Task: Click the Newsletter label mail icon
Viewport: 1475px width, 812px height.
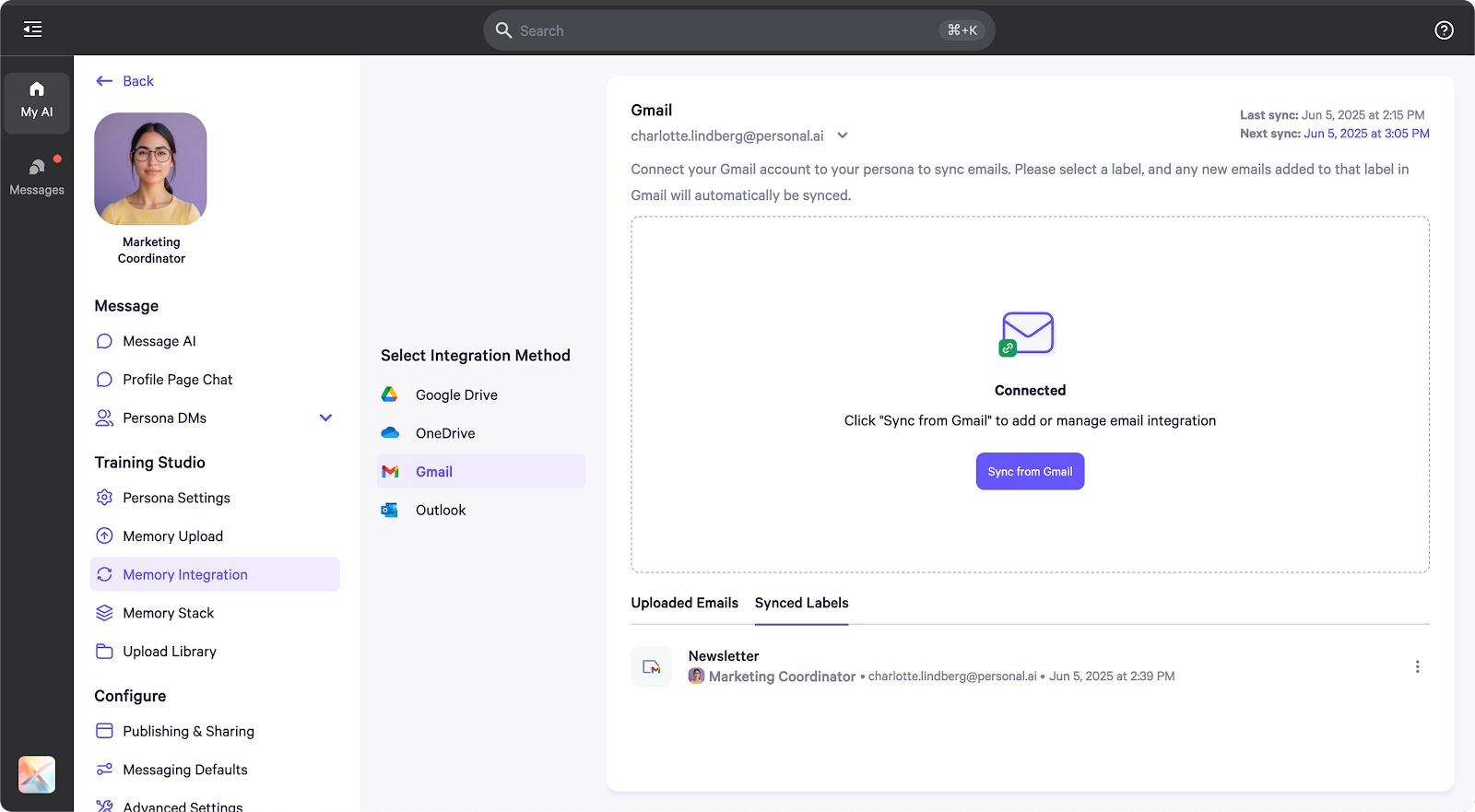Action: [652, 666]
